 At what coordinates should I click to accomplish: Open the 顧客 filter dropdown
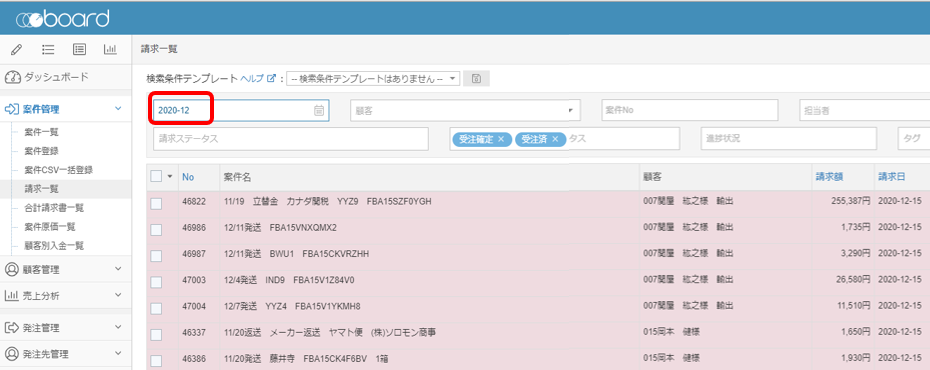pyautogui.click(x=465, y=110)
